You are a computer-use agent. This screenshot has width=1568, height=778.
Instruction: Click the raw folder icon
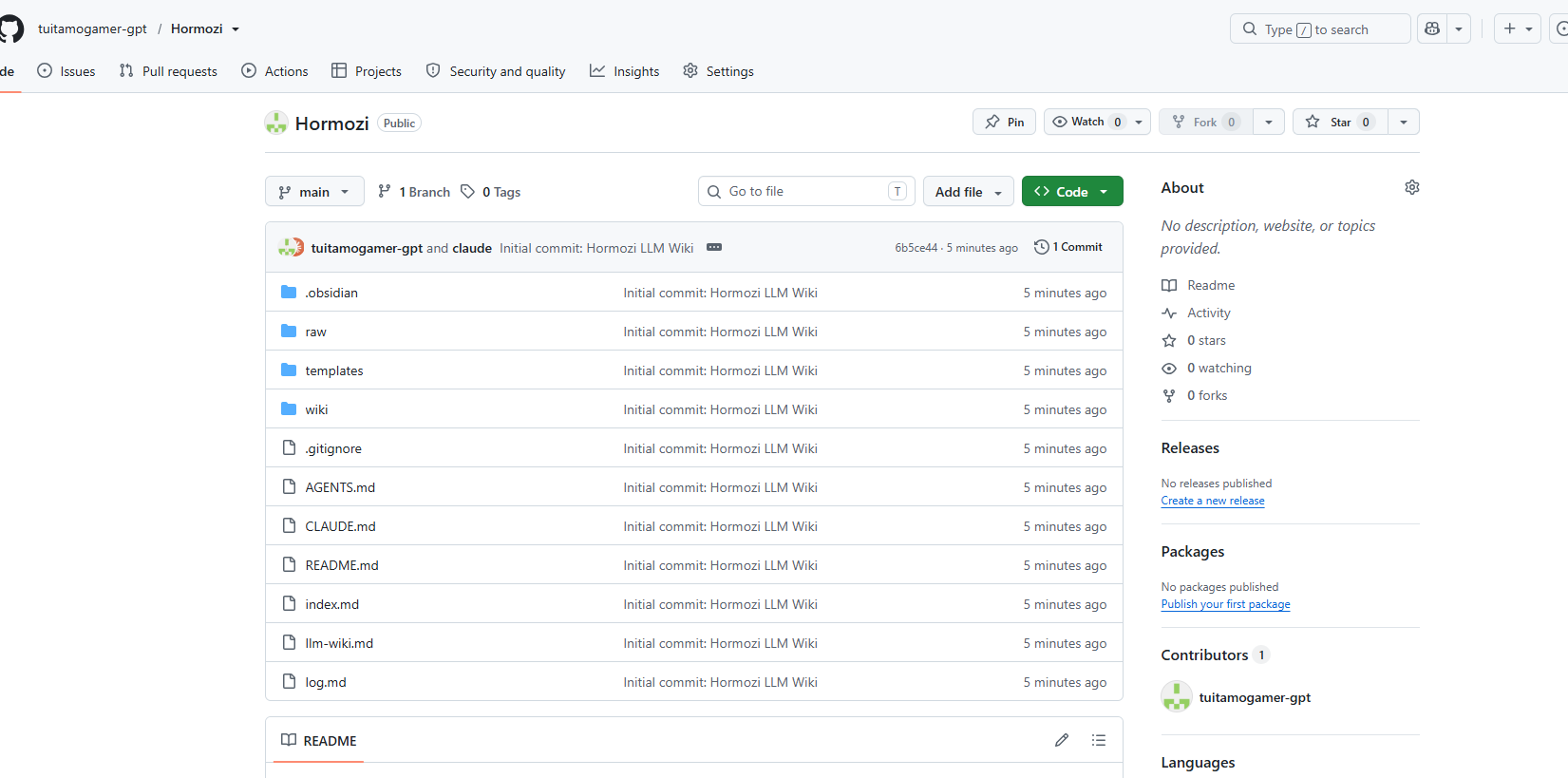point(289,331)
